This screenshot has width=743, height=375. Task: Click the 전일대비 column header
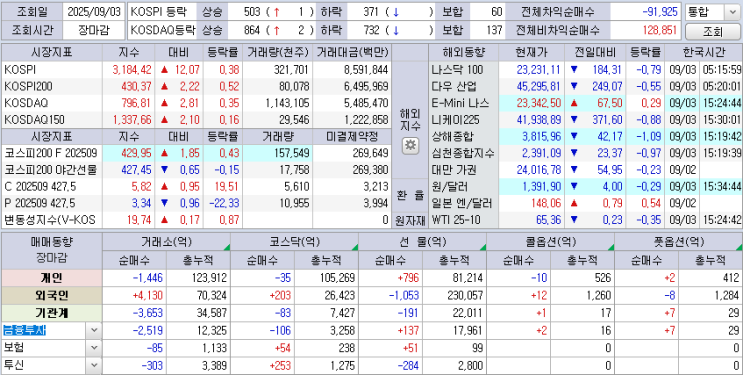click(595, 52)
